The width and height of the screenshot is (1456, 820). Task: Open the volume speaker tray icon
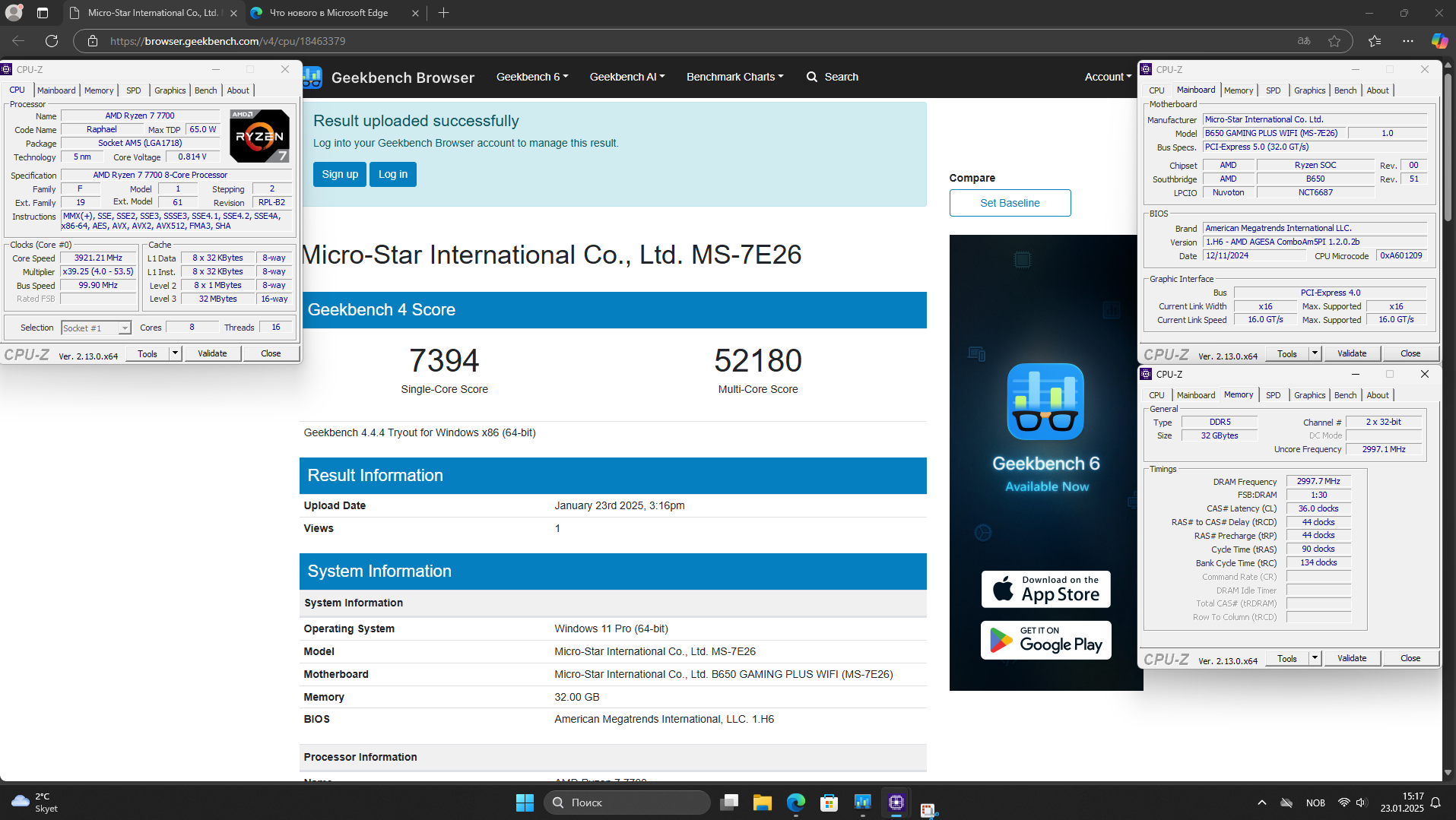point(1362,803)
